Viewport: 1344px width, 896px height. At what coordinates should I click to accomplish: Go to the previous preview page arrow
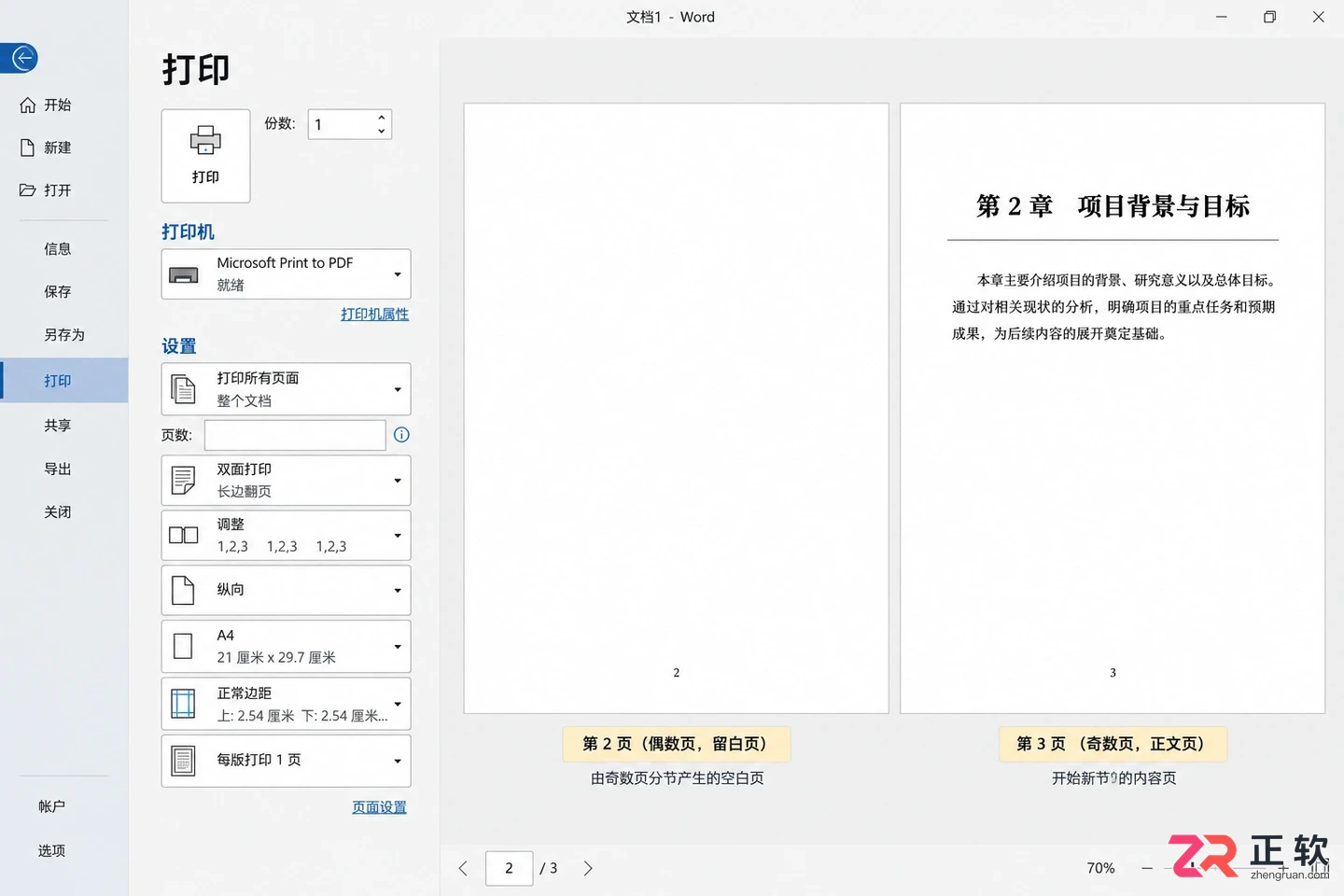pos(463,868)
